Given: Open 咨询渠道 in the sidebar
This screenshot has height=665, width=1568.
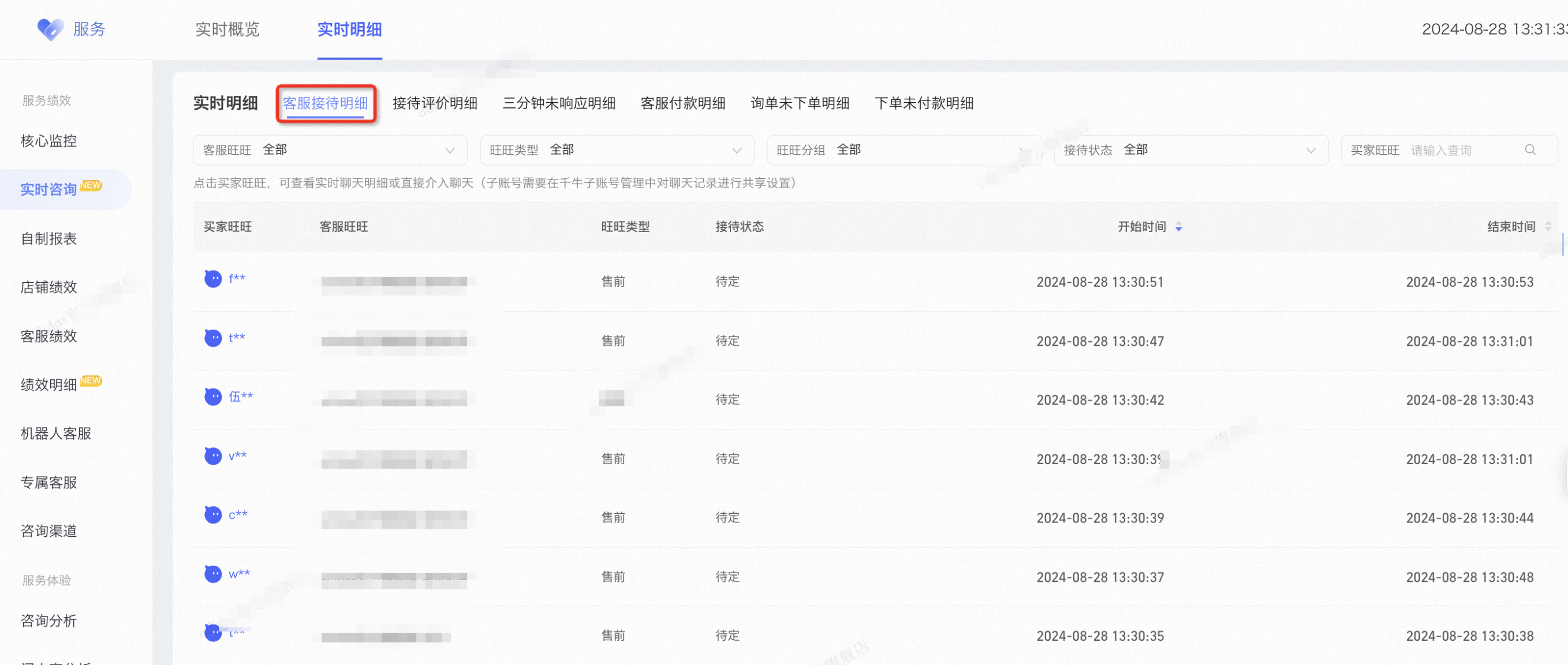Looking at the screenshot, I should tap(48, 531).
